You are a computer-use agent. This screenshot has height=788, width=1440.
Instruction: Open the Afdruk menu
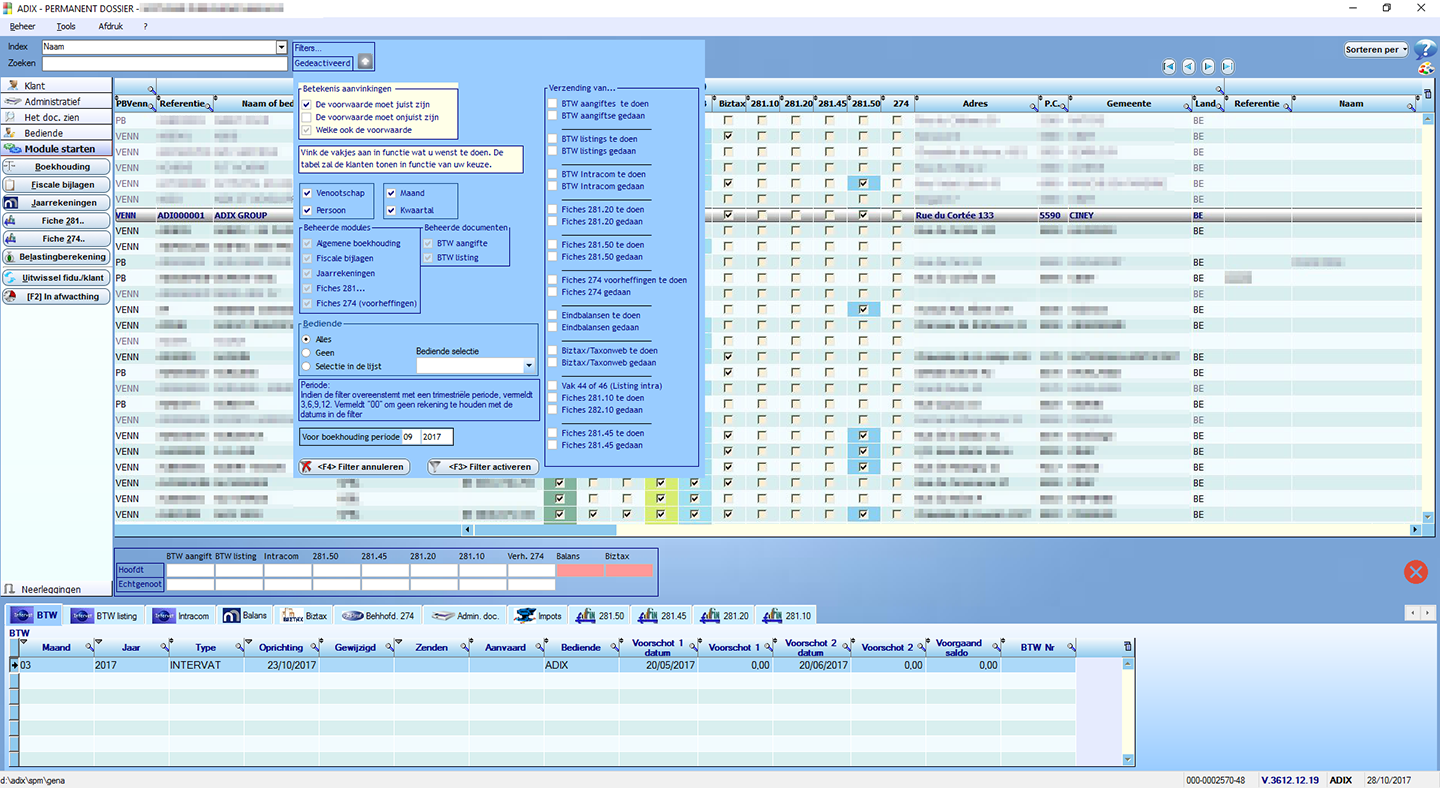[x=110, y=26]
